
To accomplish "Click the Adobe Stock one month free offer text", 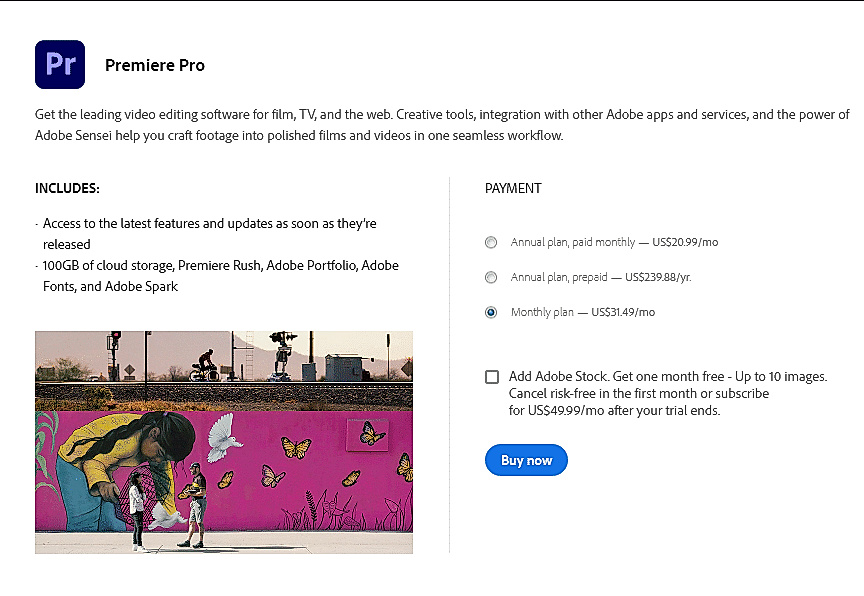I will [669, 376].
